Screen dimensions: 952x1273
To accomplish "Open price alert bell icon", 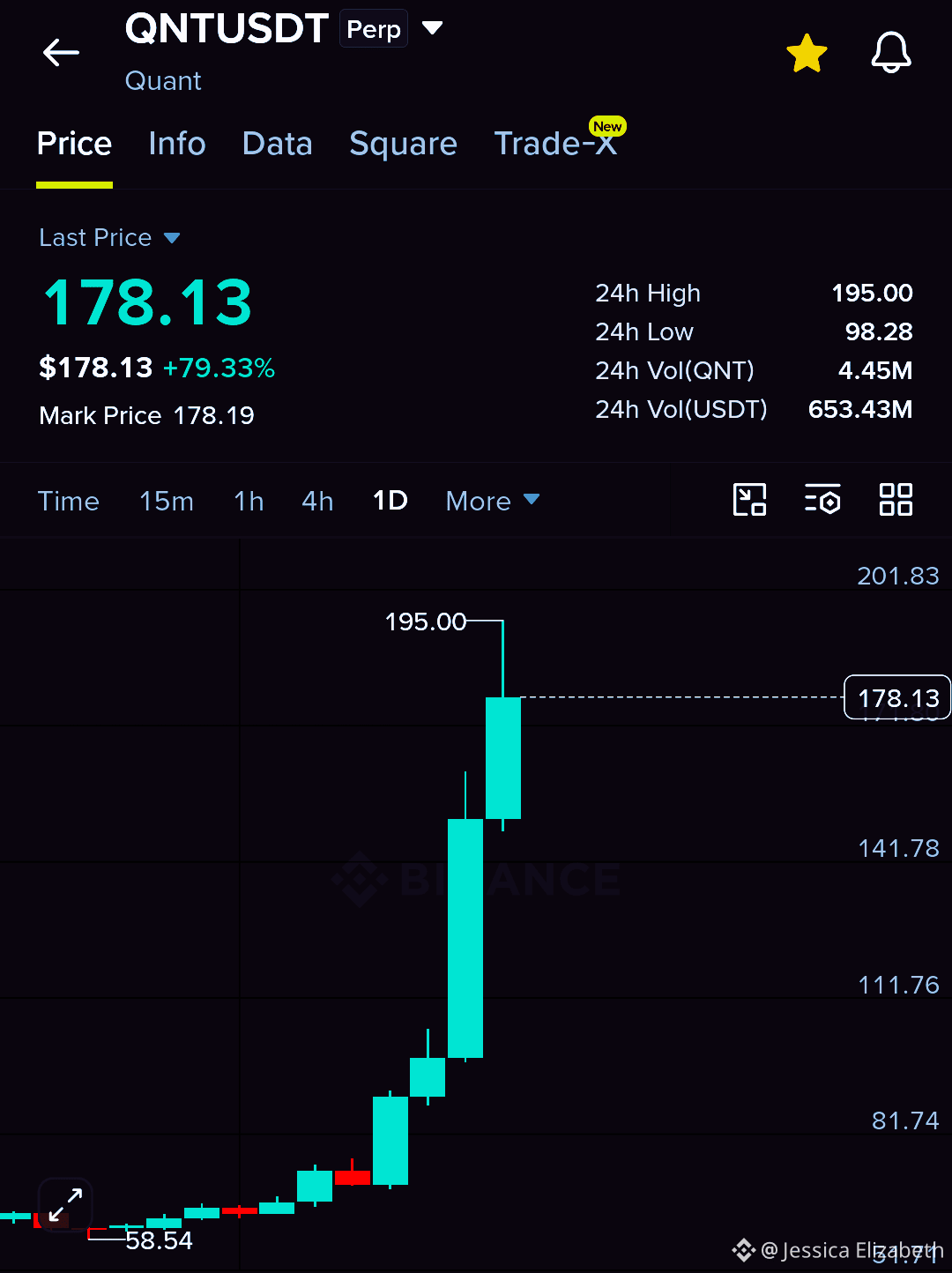I will point(891,53).
